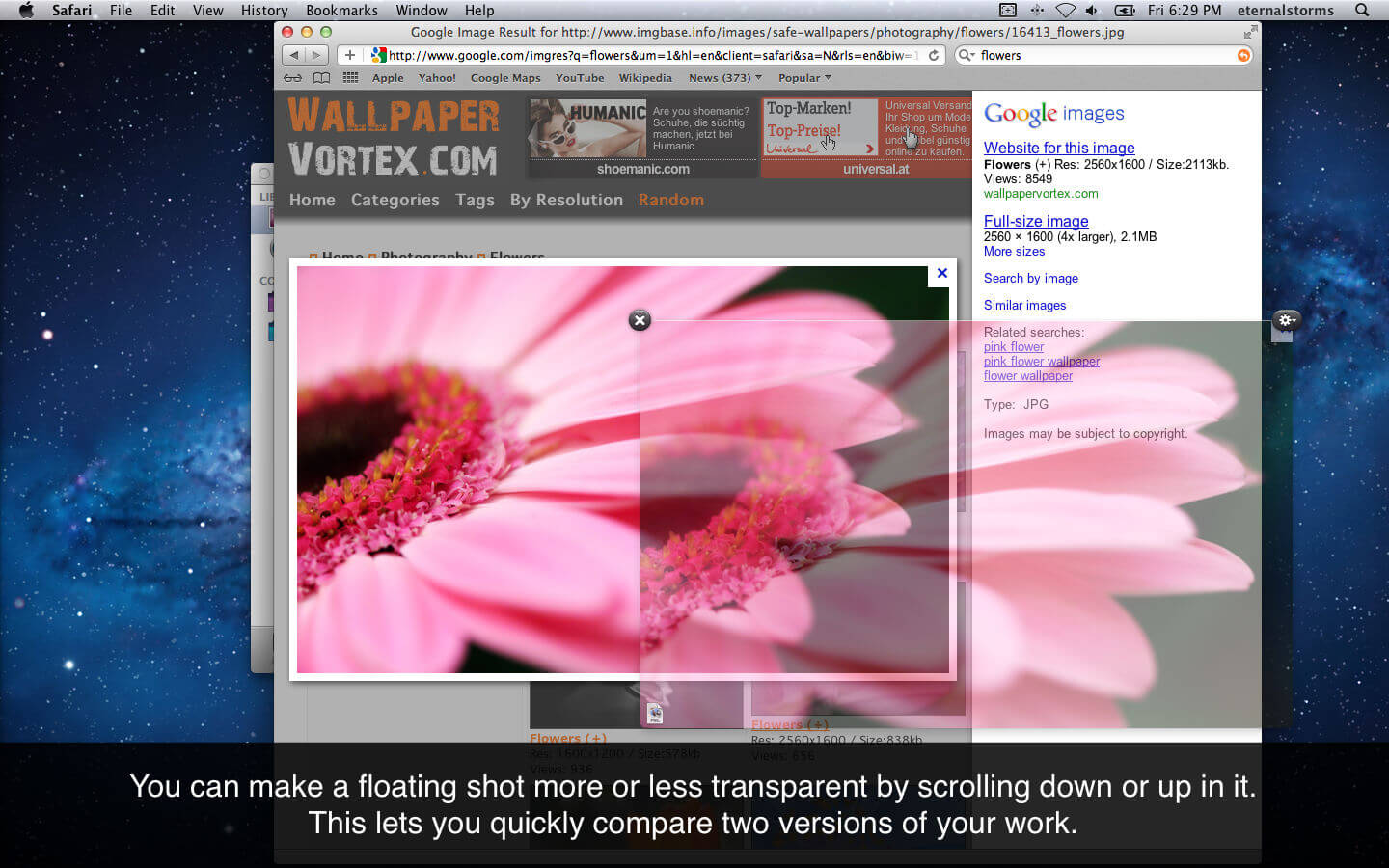
Task: Open the clock Fri 6:29 PM
Action: 1185,11
